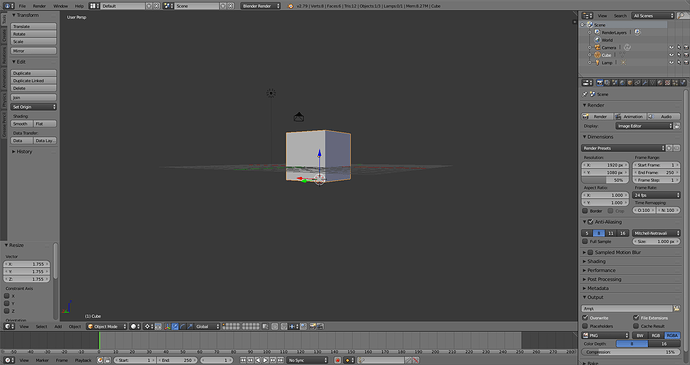The width and height of the screenshot is (690, 365).
Task: Open the Set Origin dropdown
Action: (34, 107)
